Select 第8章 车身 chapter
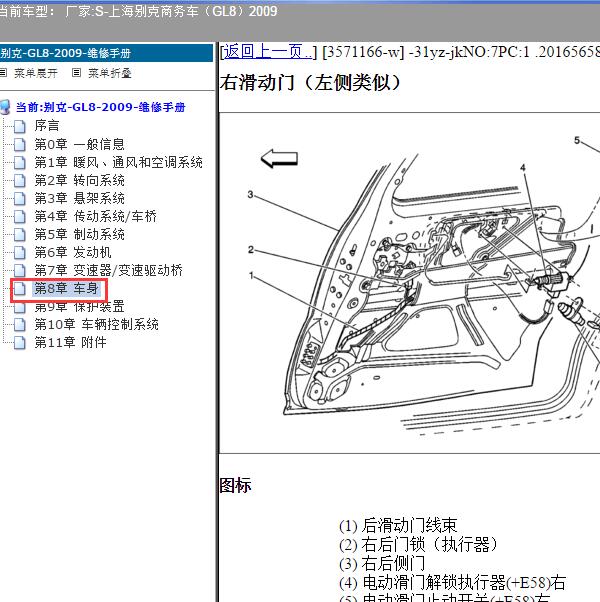 [x=66, y=288]
